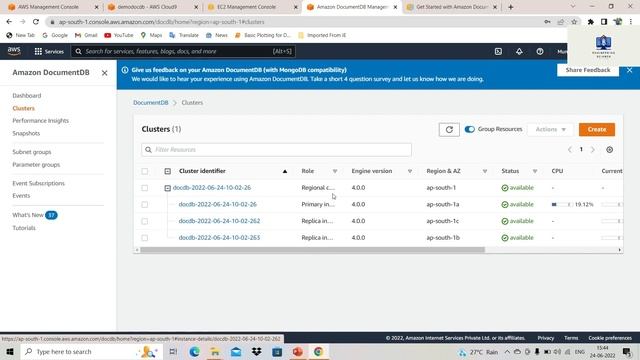Open the Actions dropdown
Viewport: 640px width, 360px height.
pos(550,129)
